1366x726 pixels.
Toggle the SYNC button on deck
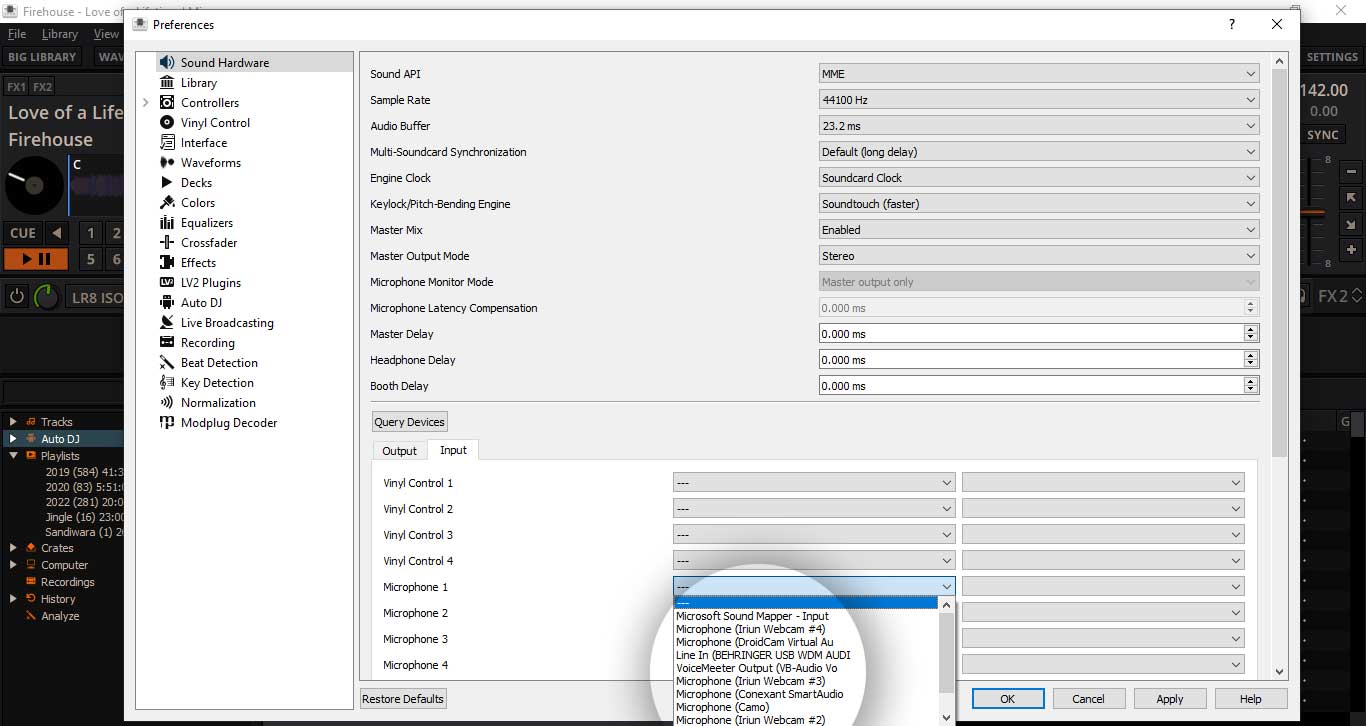point(1322,135)
